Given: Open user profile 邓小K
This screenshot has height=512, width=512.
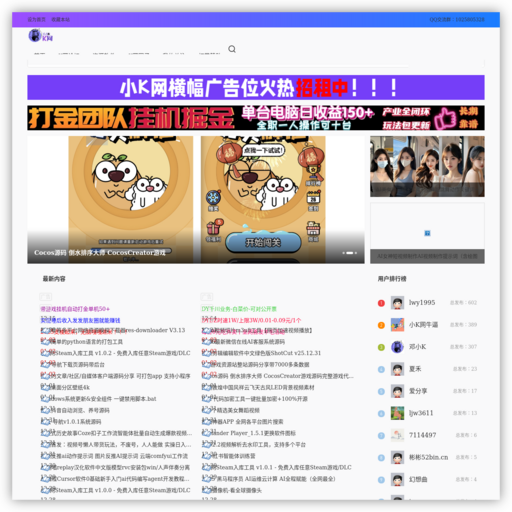Looking at the screenshot, I should coord(417,347).
